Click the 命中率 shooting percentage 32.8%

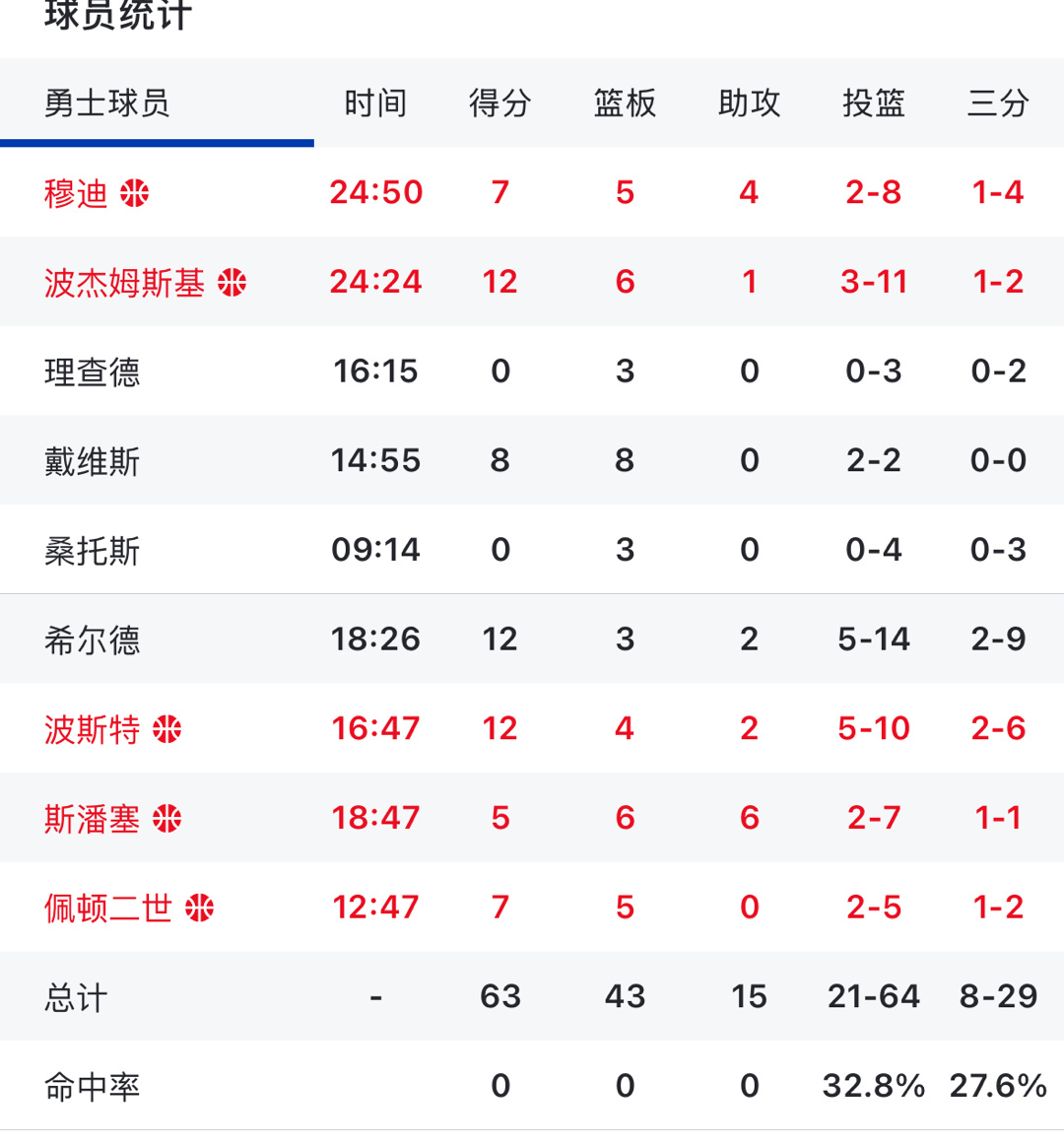(873, 1086)
